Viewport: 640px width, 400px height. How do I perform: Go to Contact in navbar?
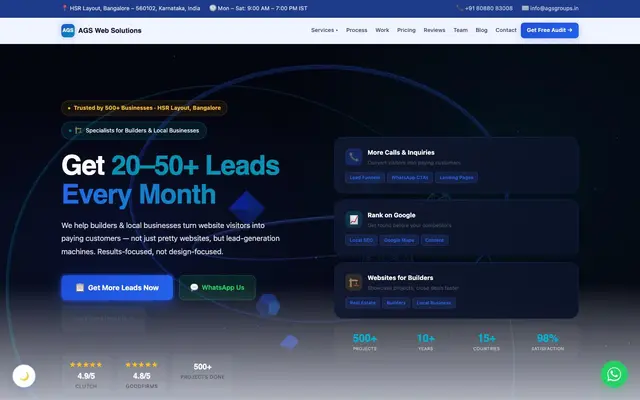point(506,30)
